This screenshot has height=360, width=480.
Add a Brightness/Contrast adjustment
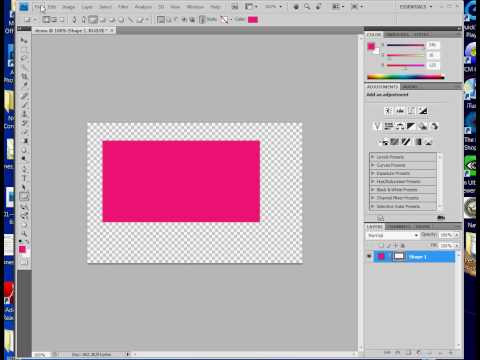(388, 111)
